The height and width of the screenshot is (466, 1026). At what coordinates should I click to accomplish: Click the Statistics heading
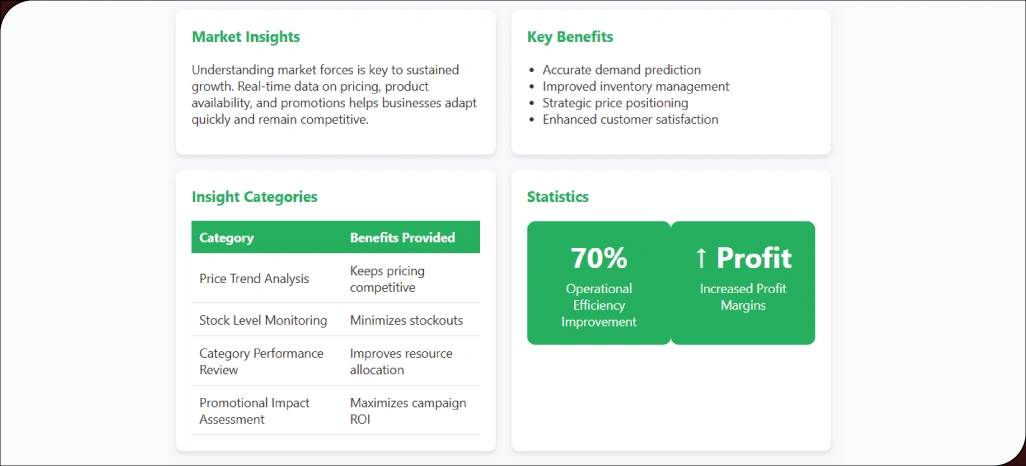[558, 197]
